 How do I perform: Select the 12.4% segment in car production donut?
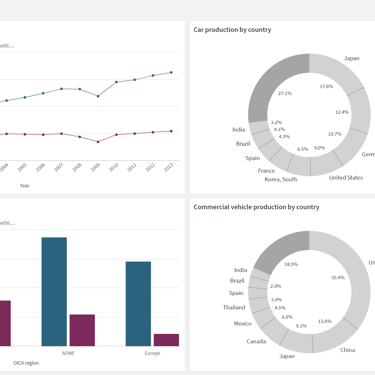360,110
